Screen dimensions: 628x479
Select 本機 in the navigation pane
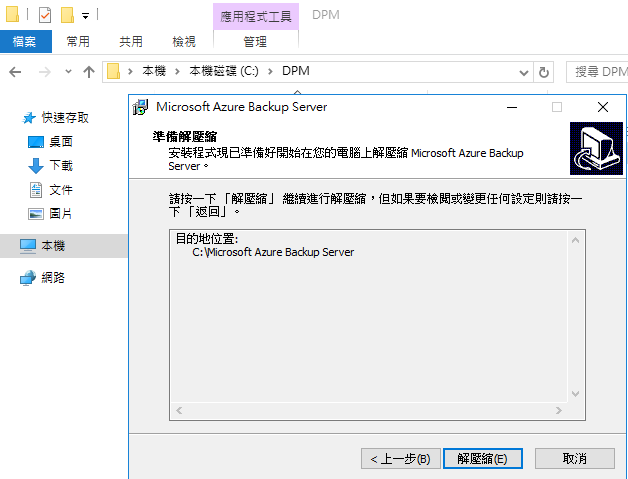coord(64,246)
